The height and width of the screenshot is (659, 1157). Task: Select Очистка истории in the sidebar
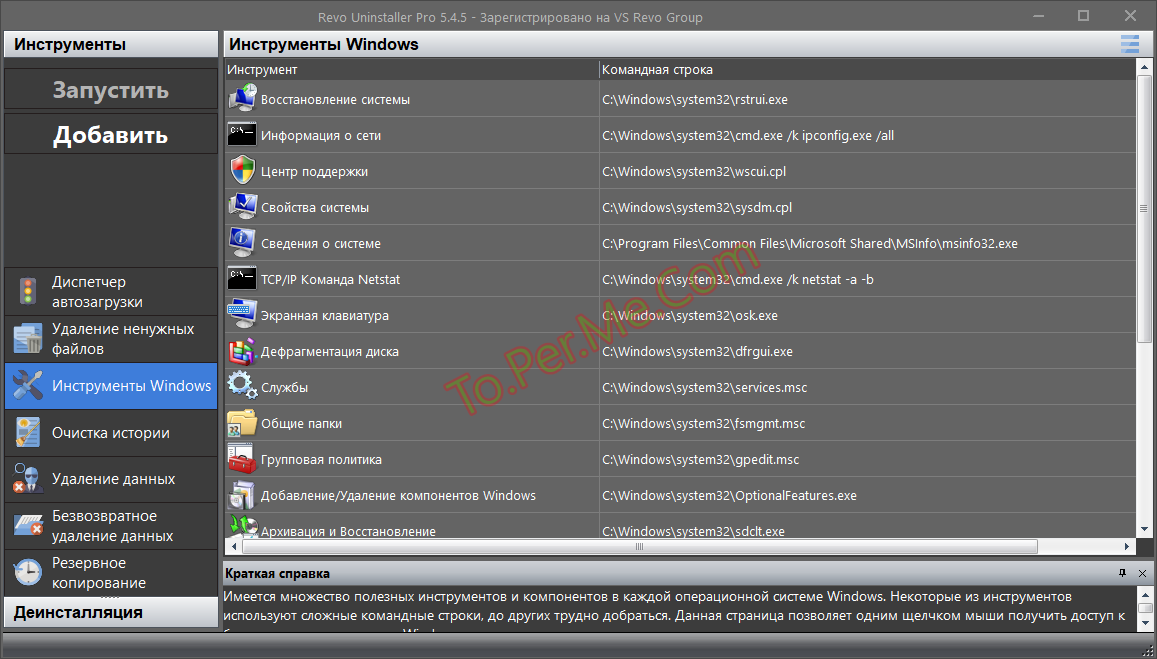[x=110, y=433]
